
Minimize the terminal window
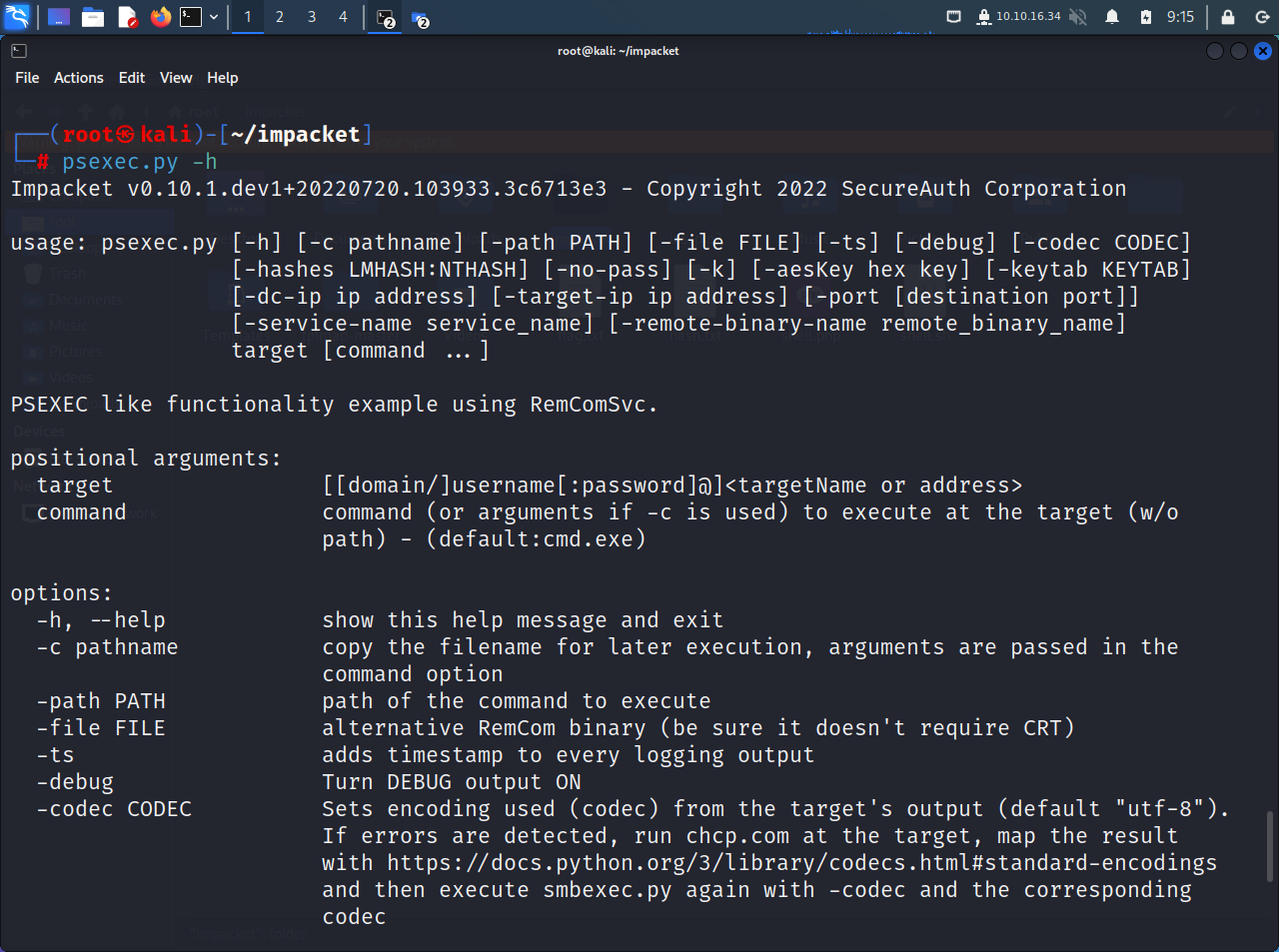[1215, 51]
